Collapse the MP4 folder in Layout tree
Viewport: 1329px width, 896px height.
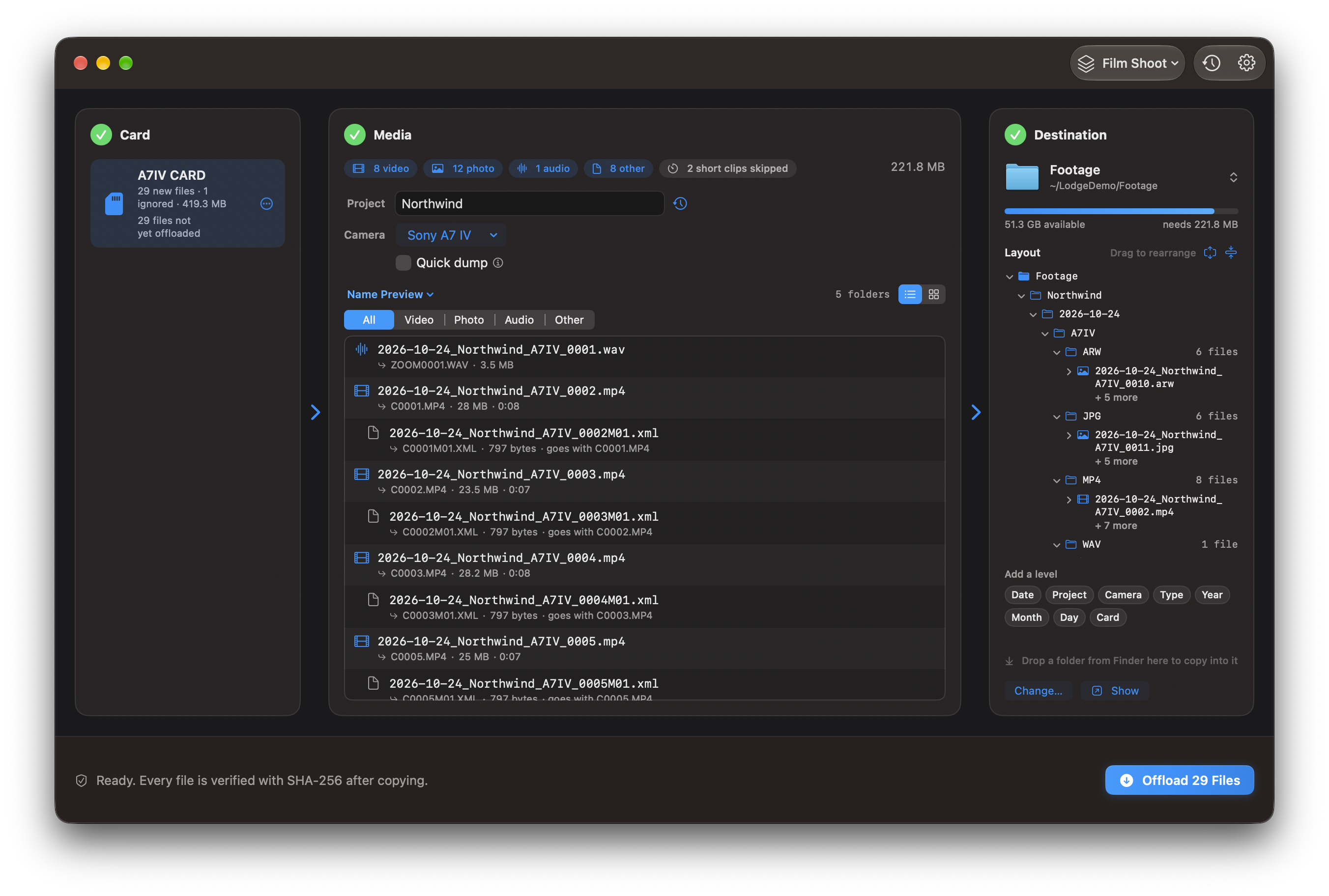coord(1056,480)
